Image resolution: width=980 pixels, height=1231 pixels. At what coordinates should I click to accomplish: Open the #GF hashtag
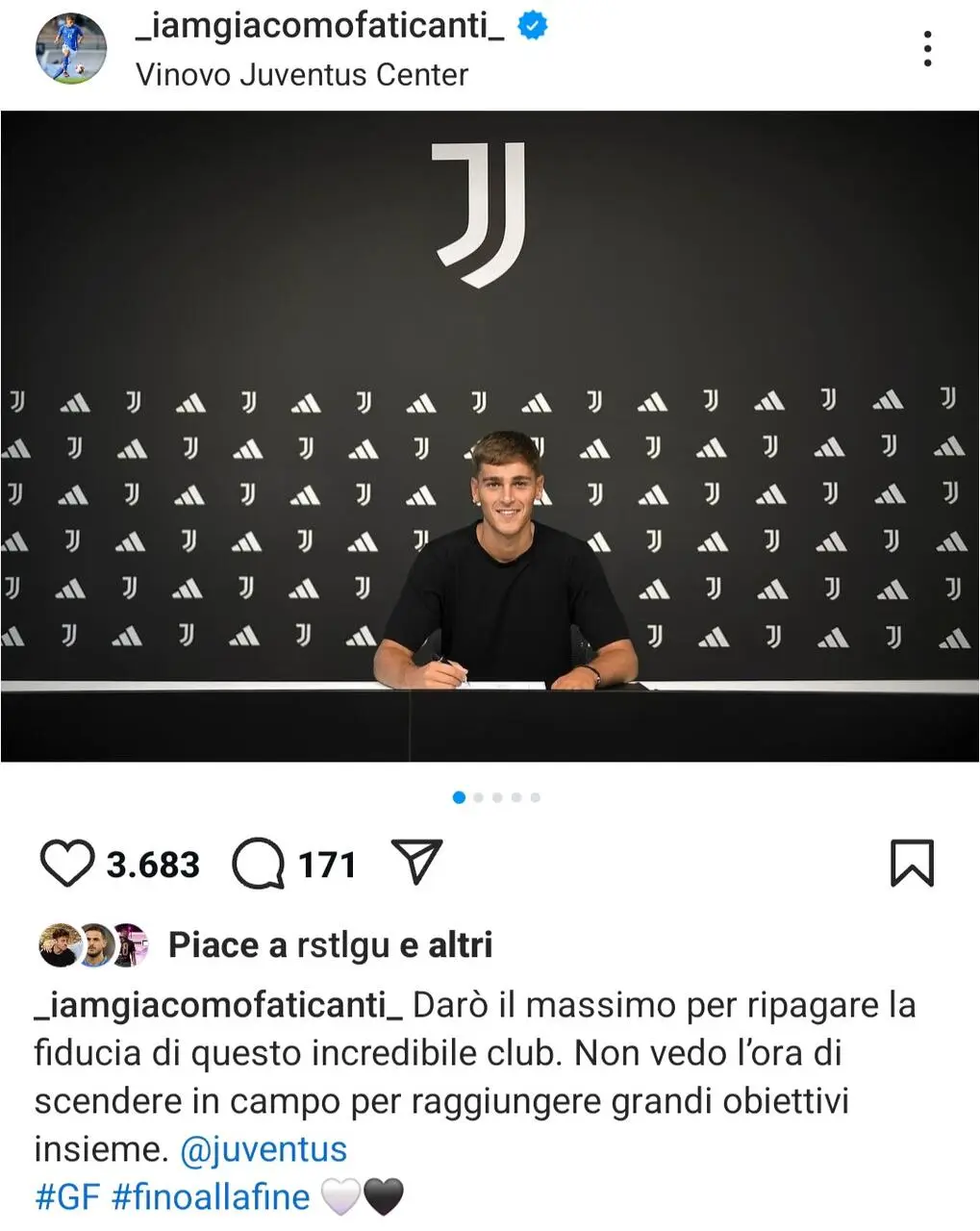[x=67, y=1196]
